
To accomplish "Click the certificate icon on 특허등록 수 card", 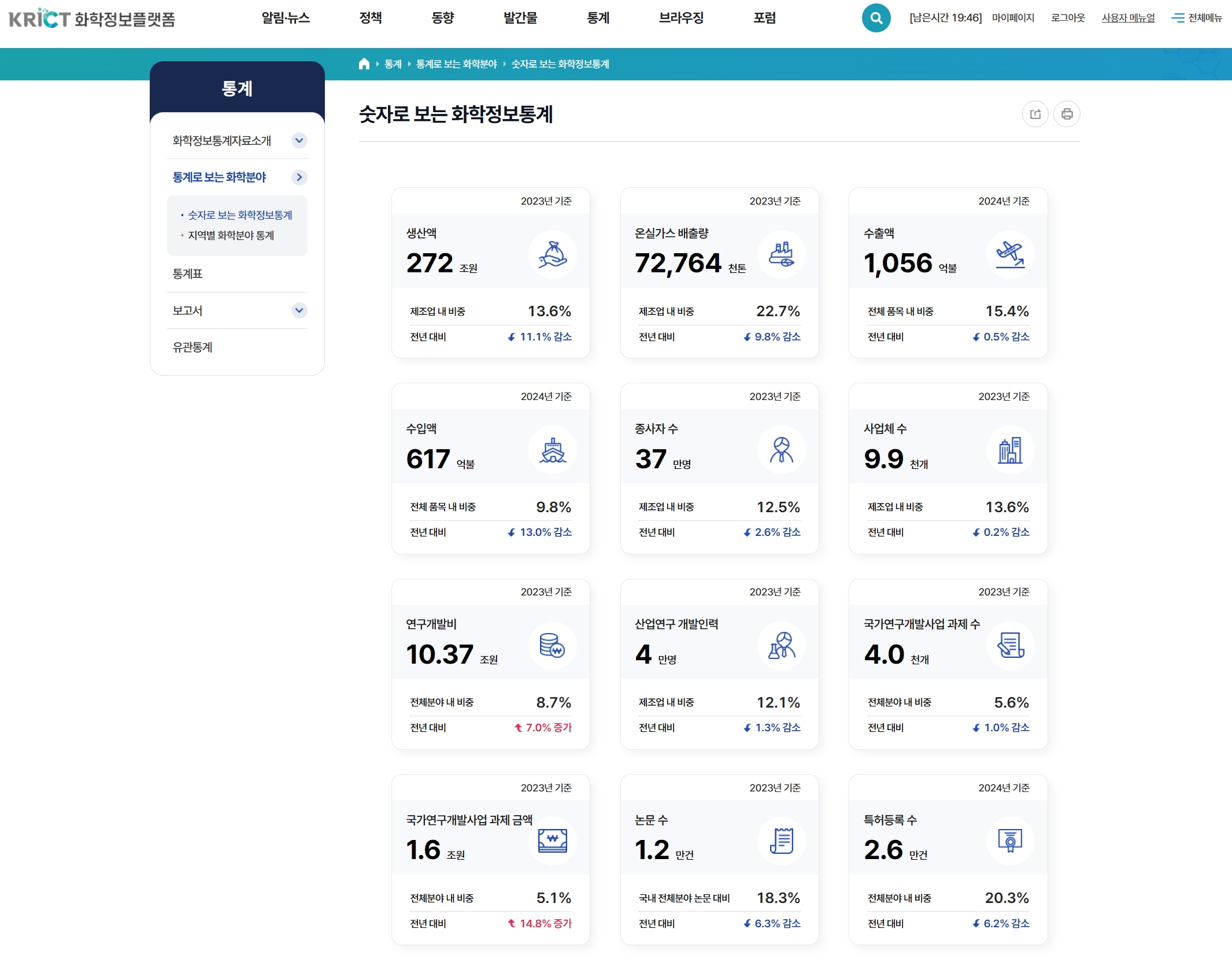I will point(1010,841).
